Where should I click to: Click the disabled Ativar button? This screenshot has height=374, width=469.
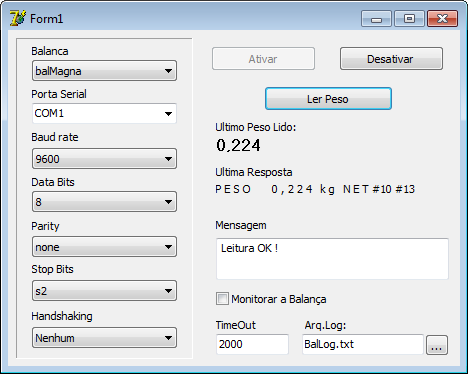(x=263, y=59)
